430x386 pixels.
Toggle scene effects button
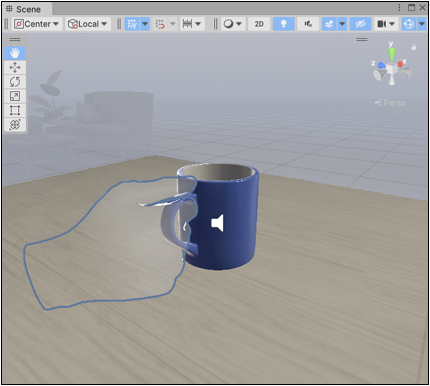click(329, 24)
